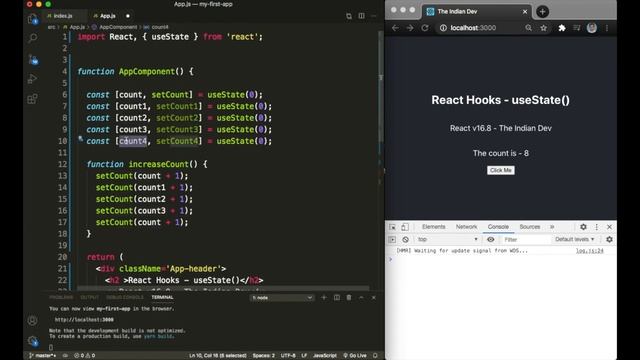
Task: Open DevTools customize three-dot menu
Action: pos(597,227)
